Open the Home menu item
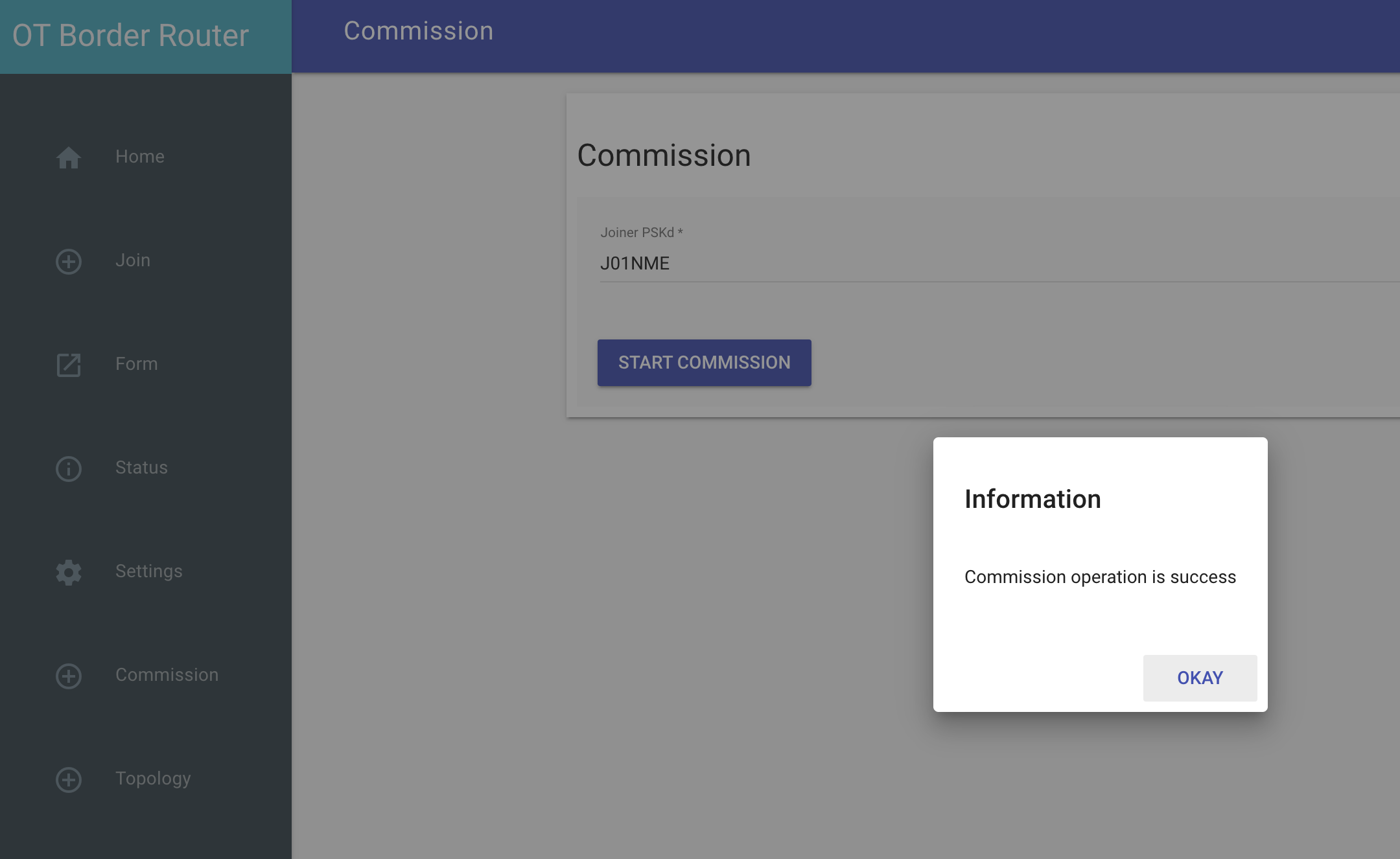Viewport: 1400px width, 859px height. point(140,157)
